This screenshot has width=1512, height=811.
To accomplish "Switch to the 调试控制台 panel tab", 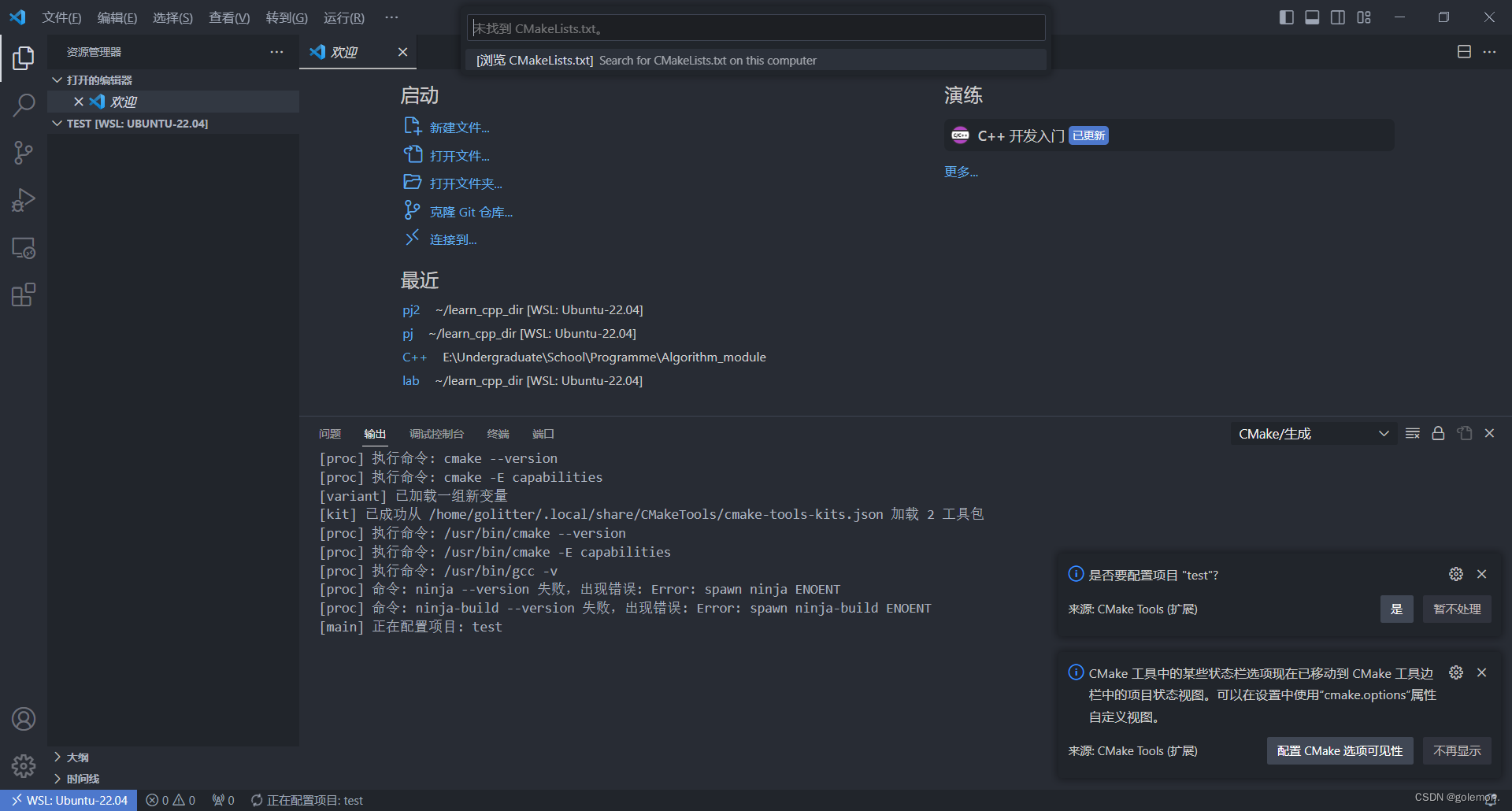I will click(x=436, y=434).
